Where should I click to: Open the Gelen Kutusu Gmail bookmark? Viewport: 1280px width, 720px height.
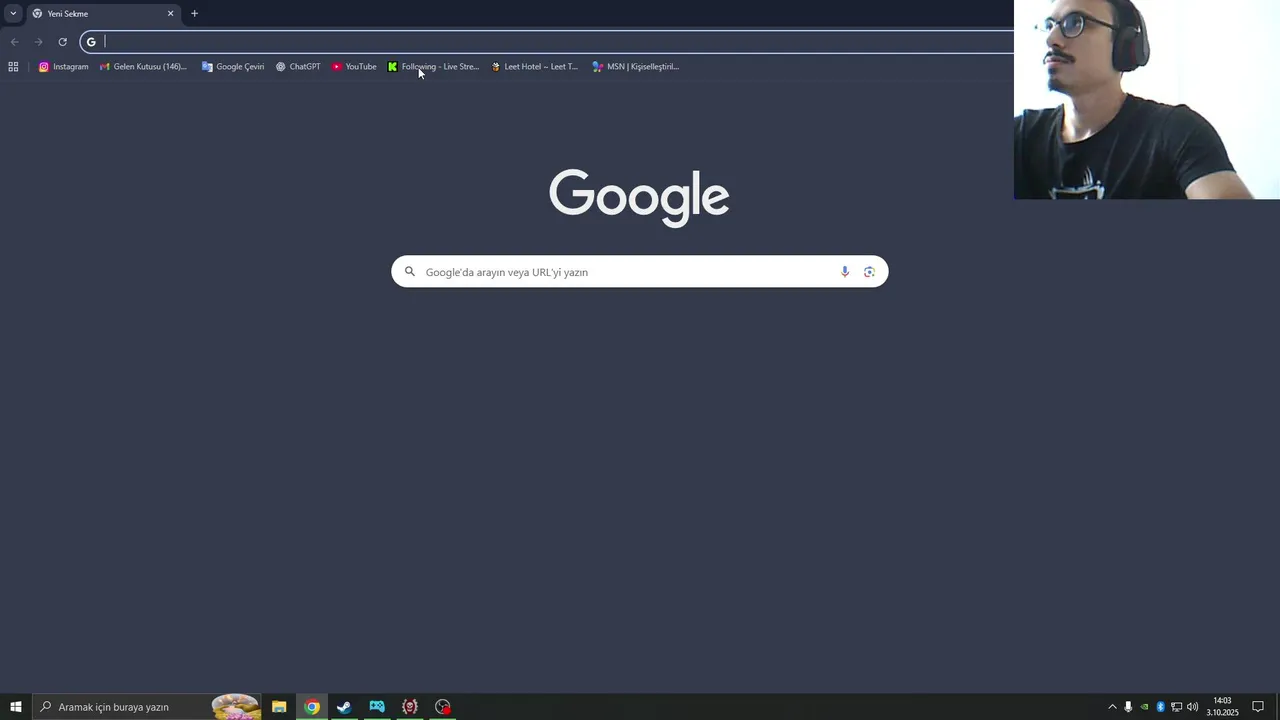143,67
